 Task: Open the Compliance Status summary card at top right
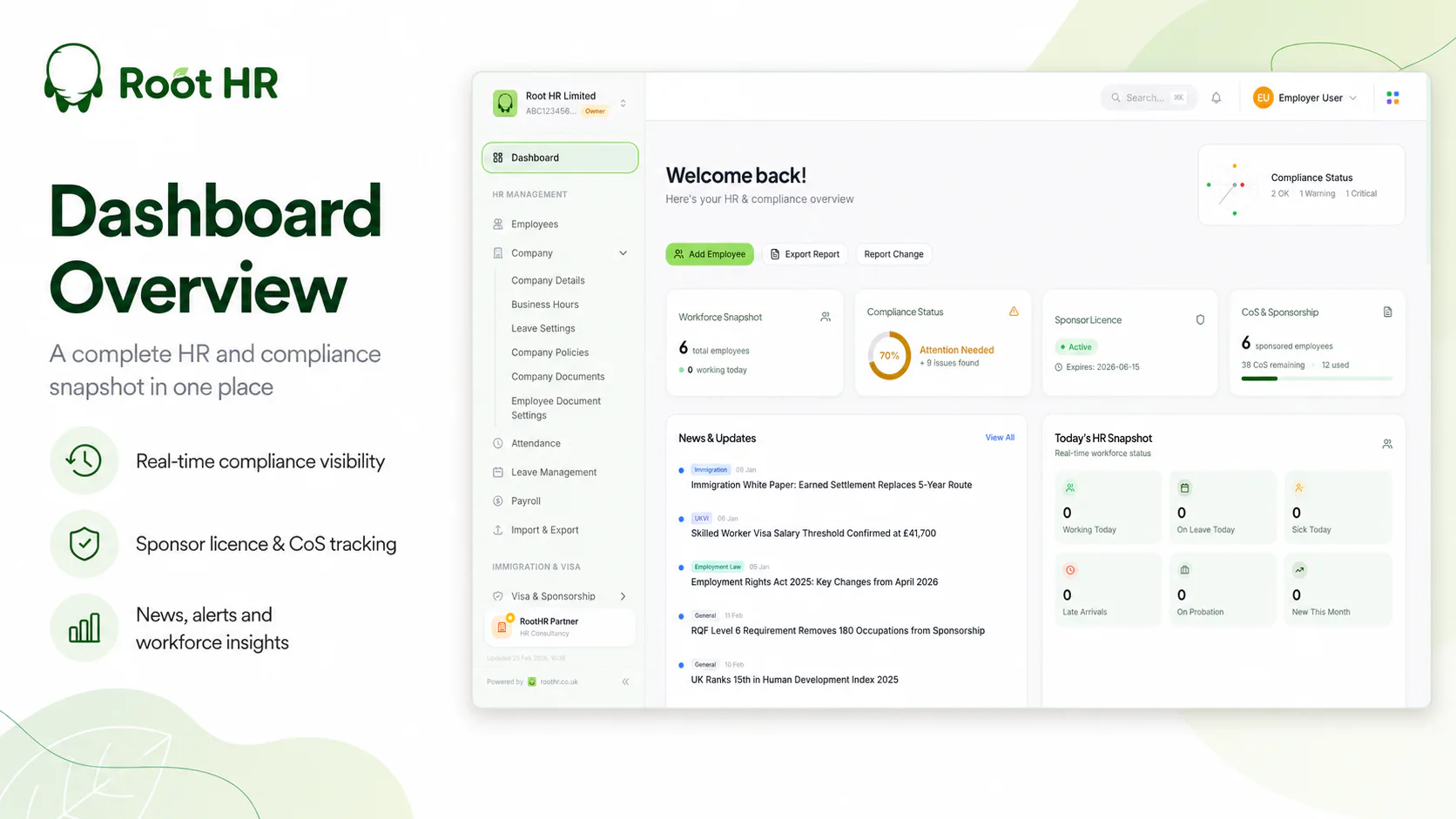point(1301,185)
